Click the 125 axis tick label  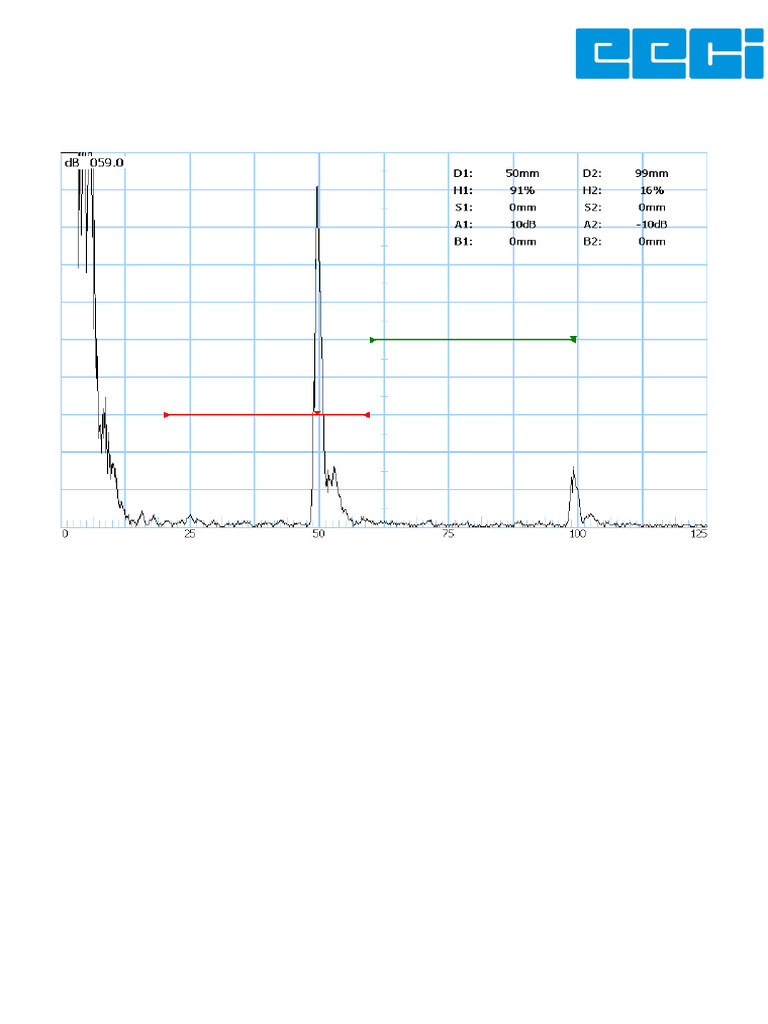tap(699, 534)
